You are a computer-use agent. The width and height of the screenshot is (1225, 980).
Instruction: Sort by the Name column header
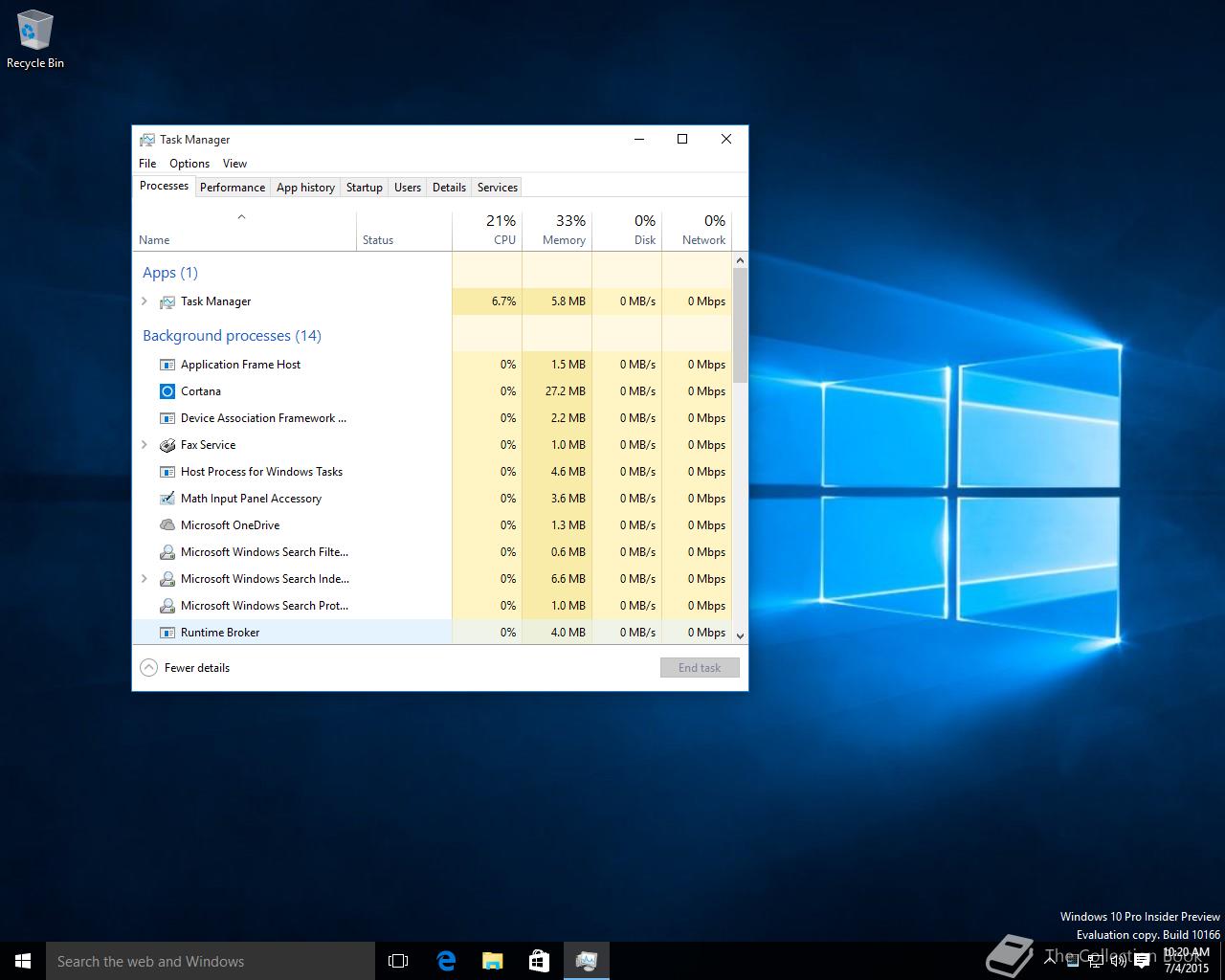pos(244,231)
